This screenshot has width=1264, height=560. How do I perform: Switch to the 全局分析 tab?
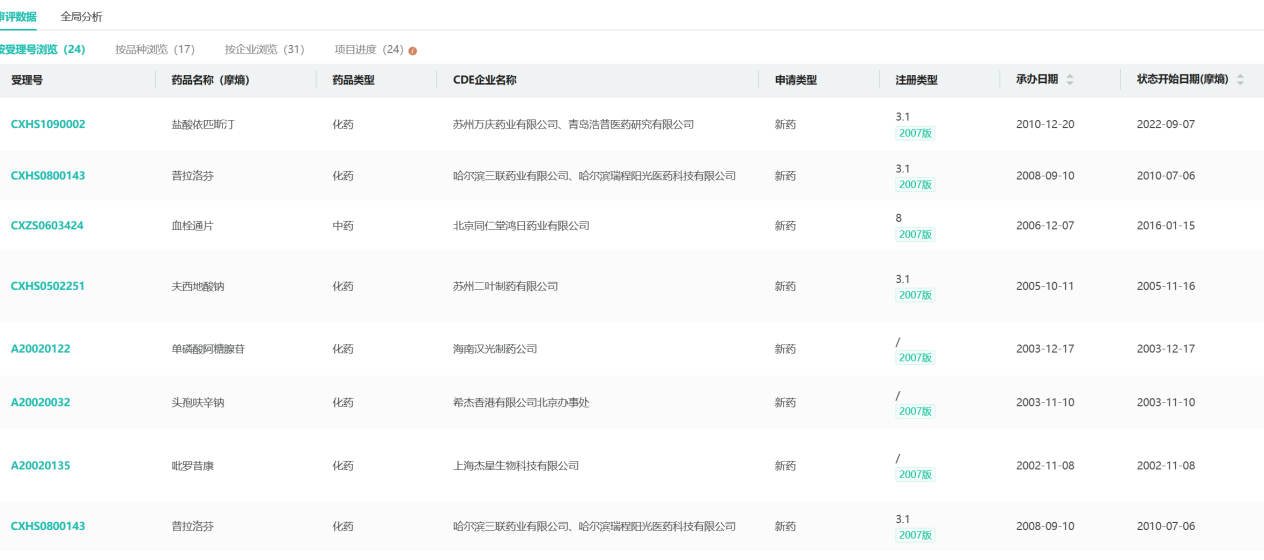click(81, 17)
